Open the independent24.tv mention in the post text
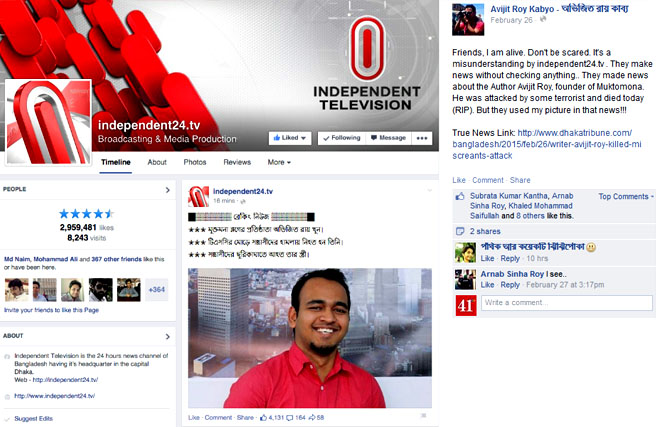This screenshot has width=660, height=427. [570, 64]
